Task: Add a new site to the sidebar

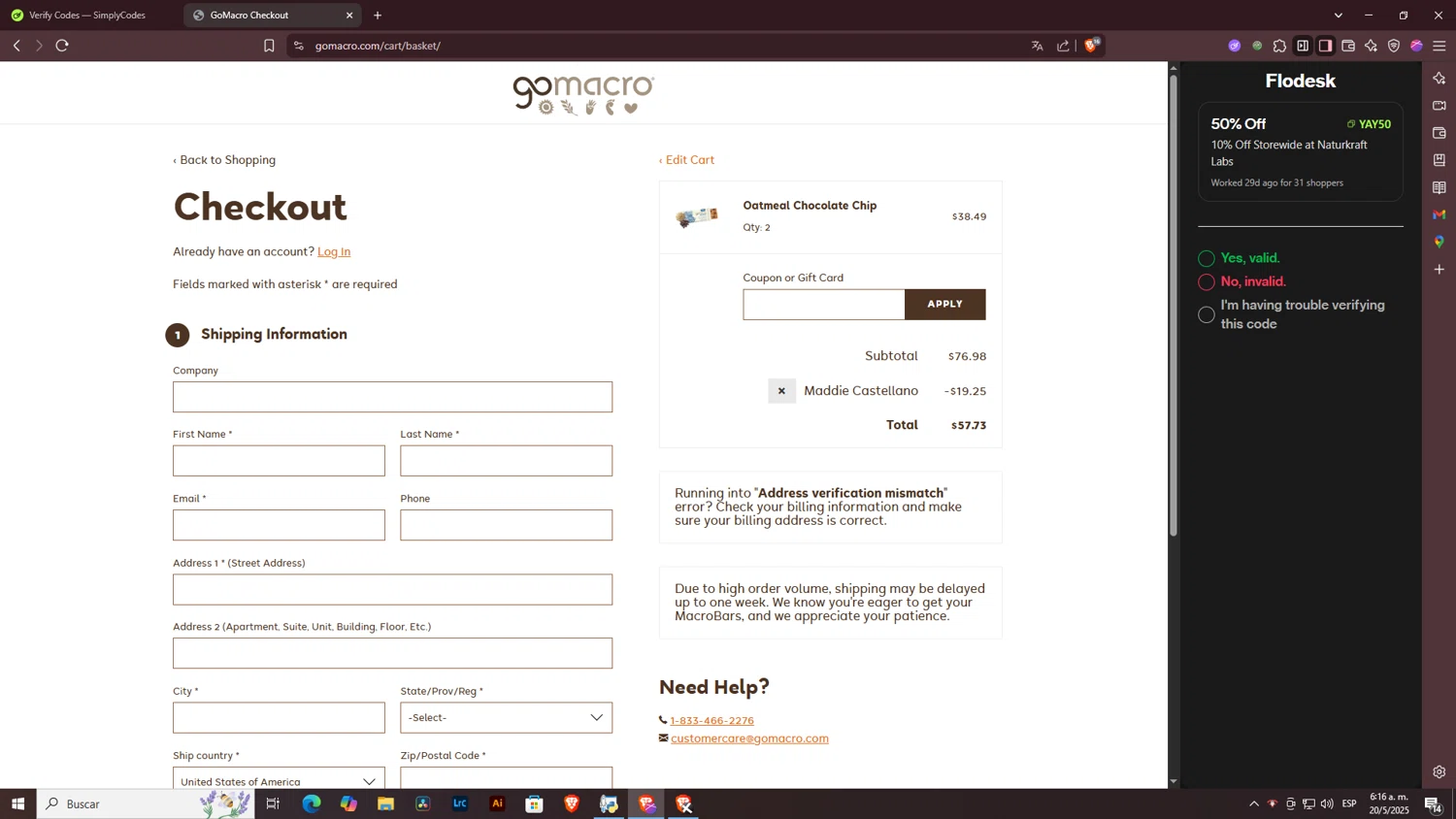Action: pyautogui.click(x=1439, y=269)
